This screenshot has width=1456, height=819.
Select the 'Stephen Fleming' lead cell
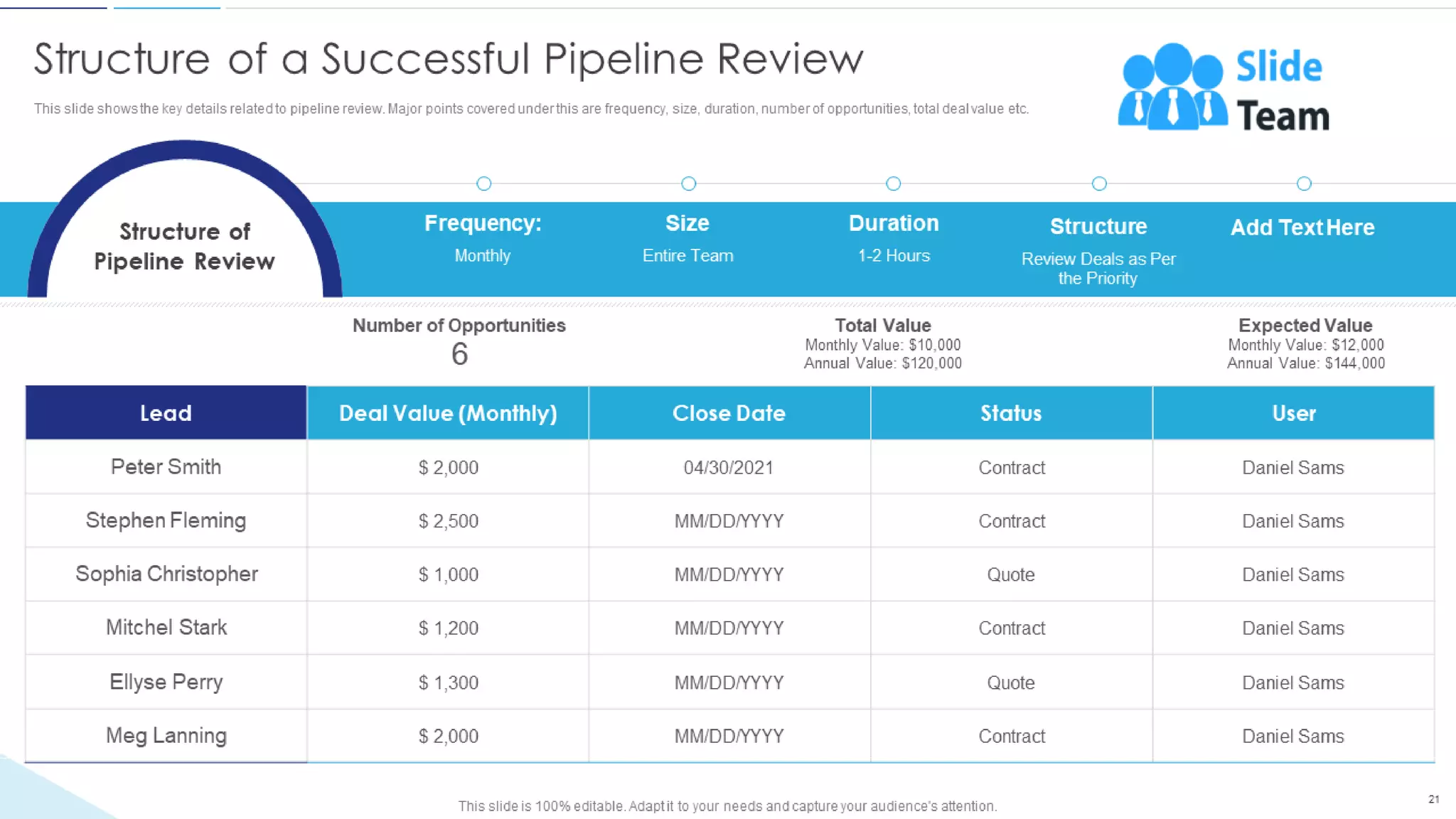pos(166,520)
